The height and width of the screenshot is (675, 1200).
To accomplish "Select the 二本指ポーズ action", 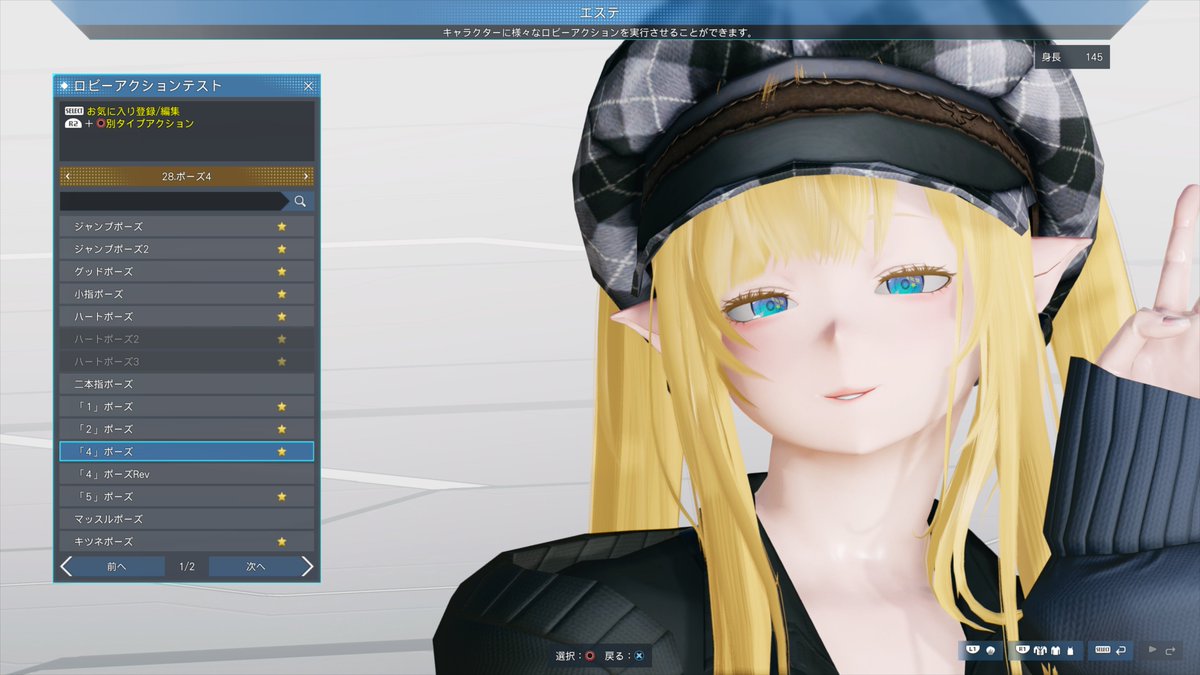I will (x=187, y=384).
